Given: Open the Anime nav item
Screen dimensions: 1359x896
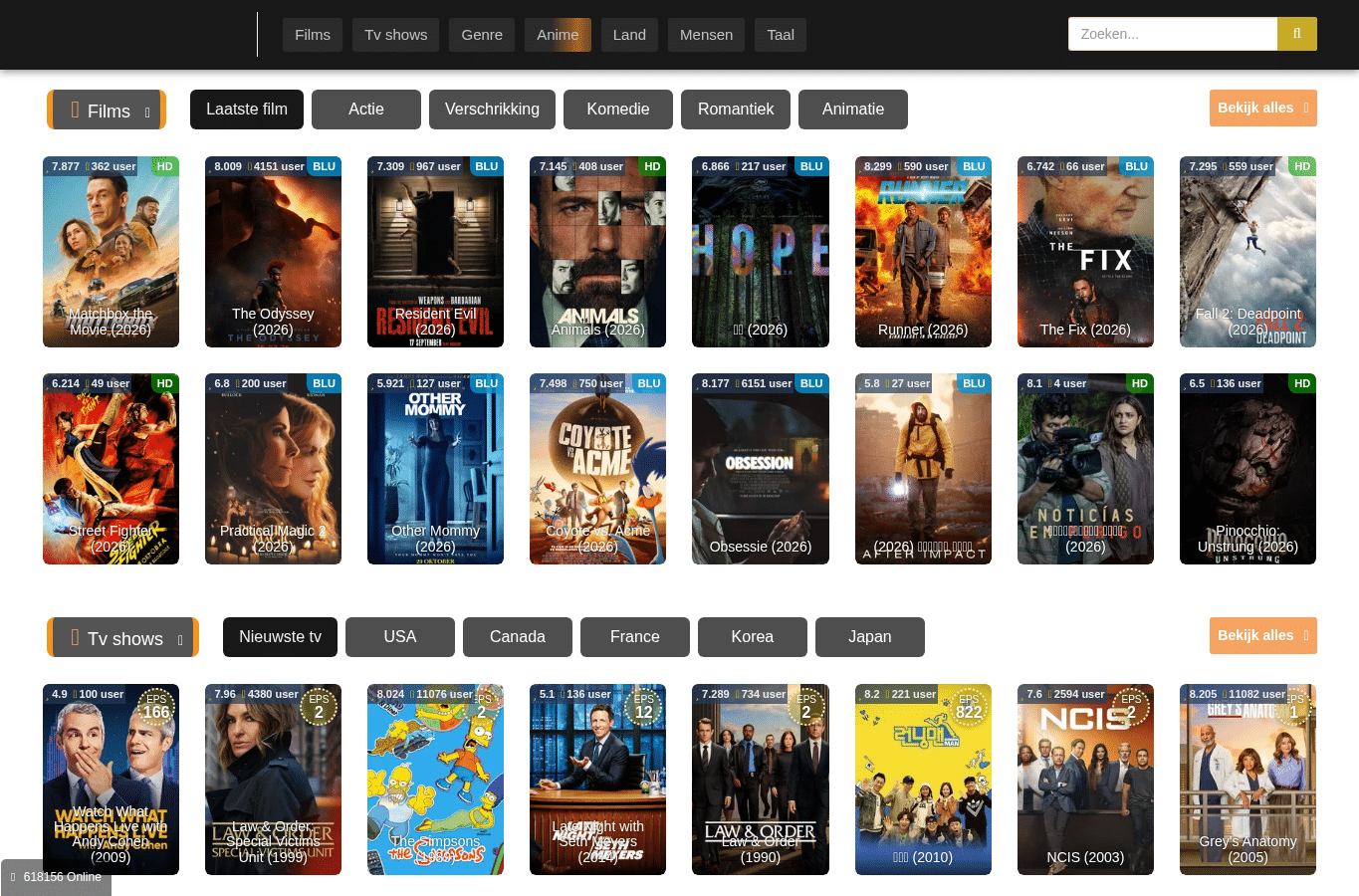Looking at the screenshot, I should (x=558, y=35).
